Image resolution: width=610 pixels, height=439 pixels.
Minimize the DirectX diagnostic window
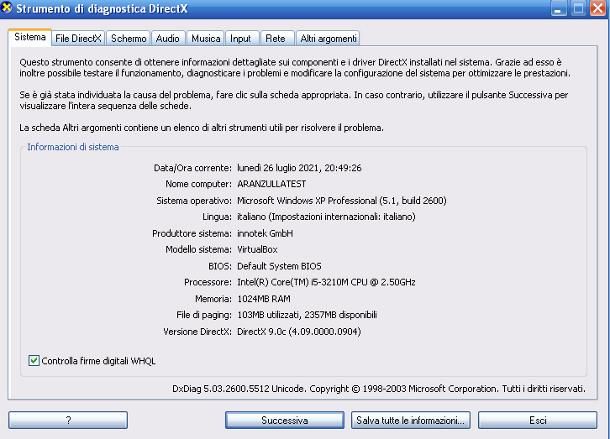(559, 8)
